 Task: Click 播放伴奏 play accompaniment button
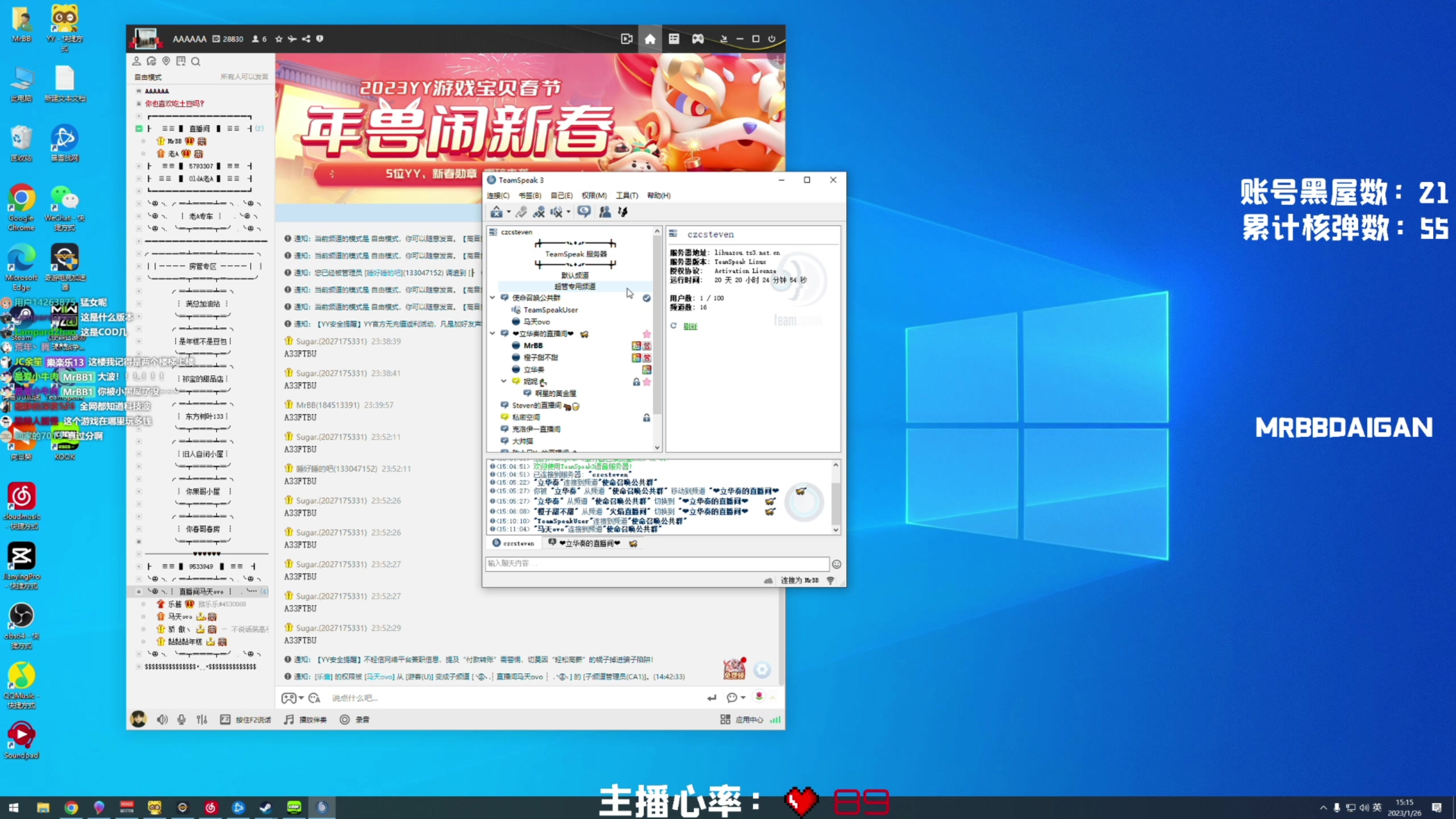pos(305,719)
